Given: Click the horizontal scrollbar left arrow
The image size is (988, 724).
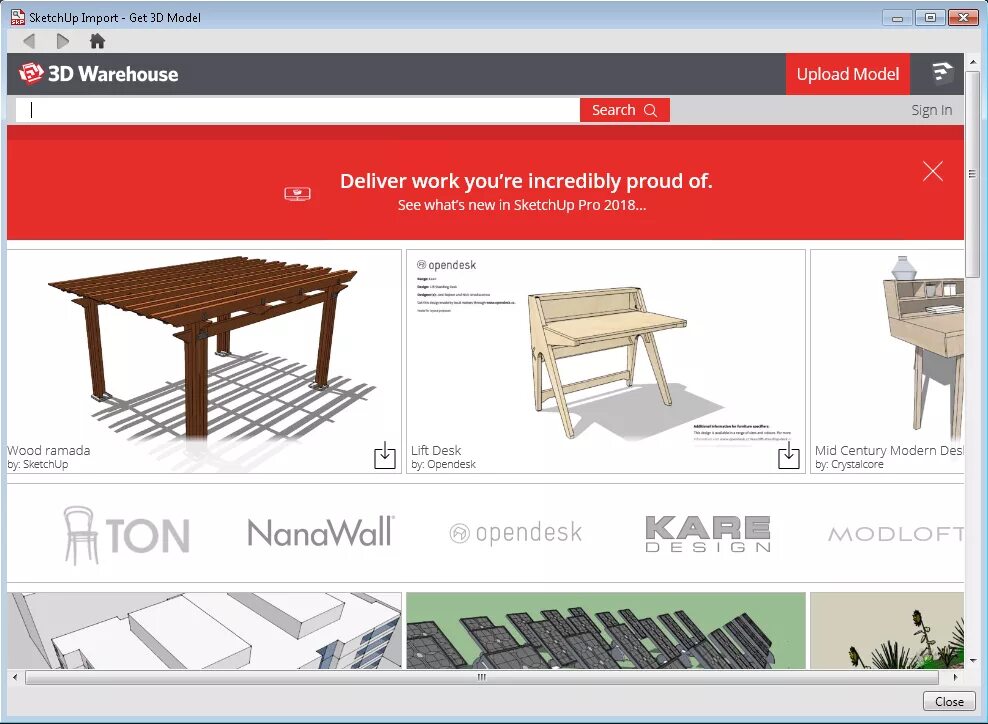Looking at the screenshot, I should coord(15,677).
